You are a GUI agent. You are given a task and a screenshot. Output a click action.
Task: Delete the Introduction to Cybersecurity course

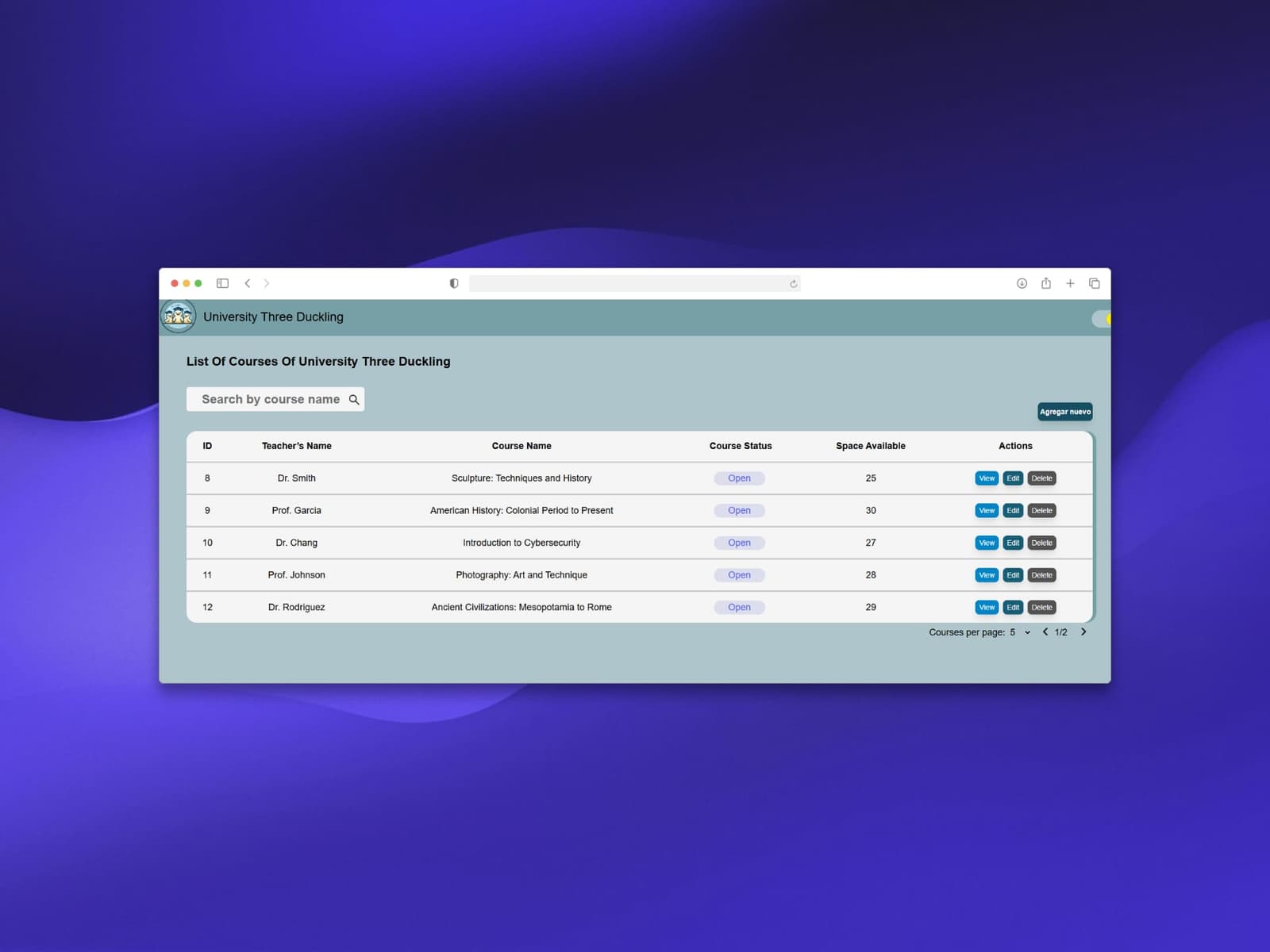point(1042,543)
